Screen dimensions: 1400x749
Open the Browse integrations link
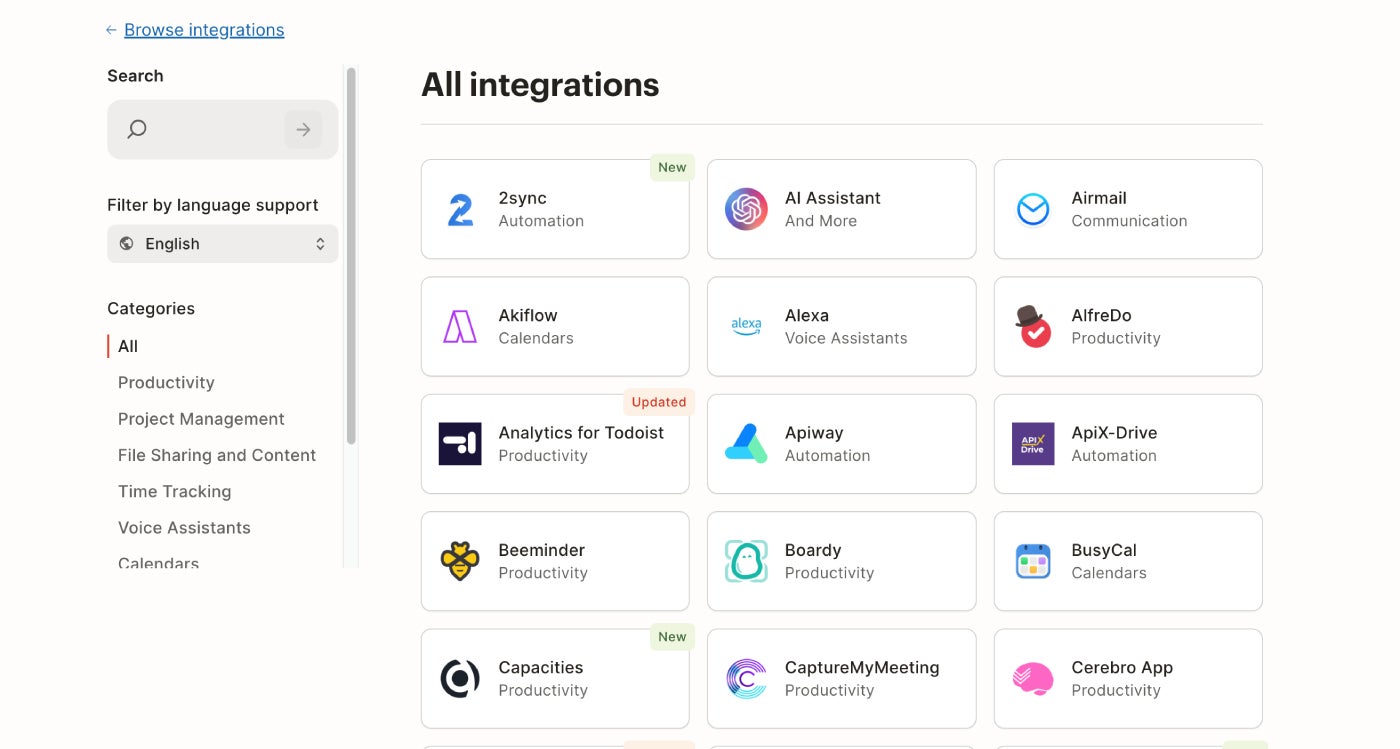point(204,30)
